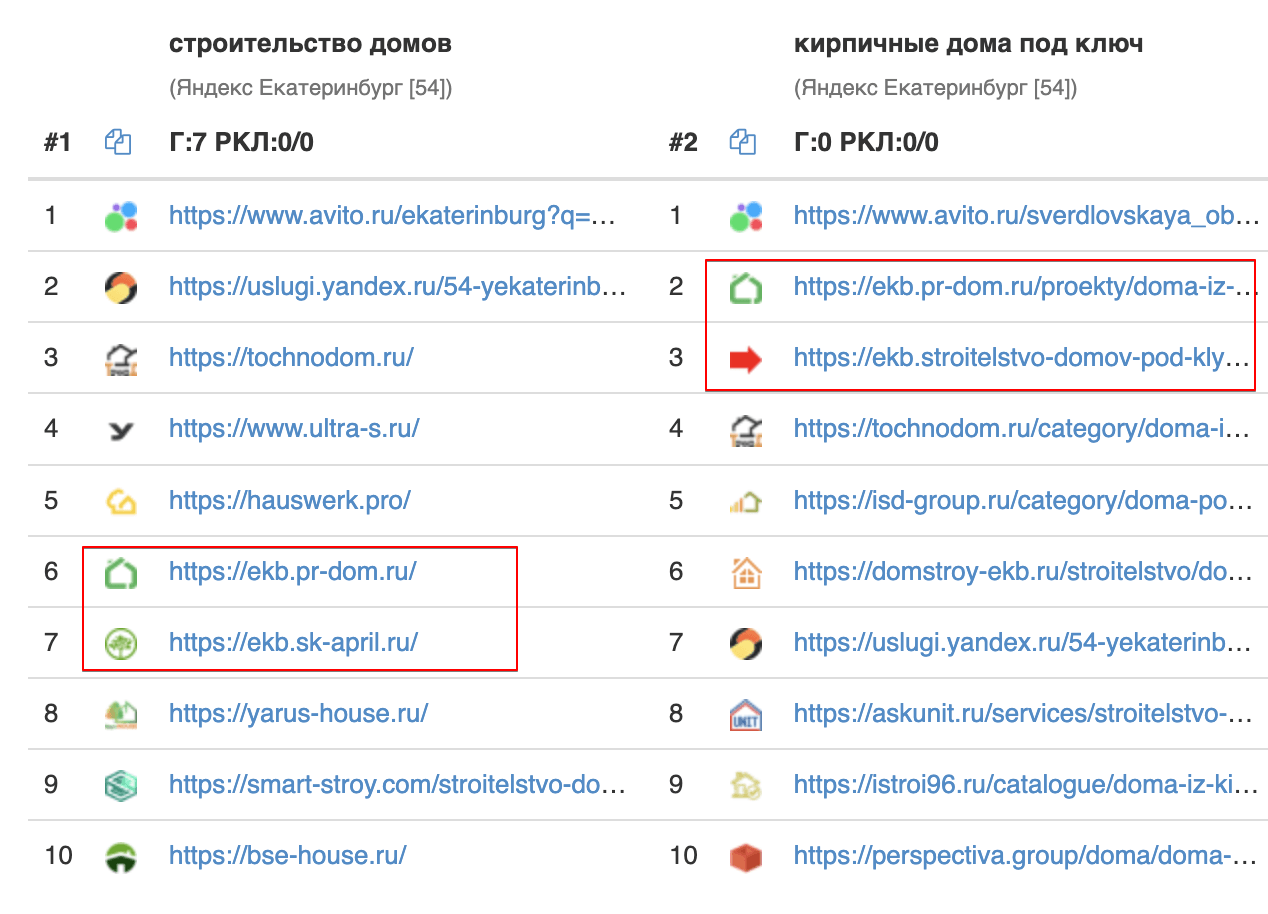Viewport: 1268px width, 914px height.
Task: Follow the hauswerk.pro link
Action: pos(290,500)
